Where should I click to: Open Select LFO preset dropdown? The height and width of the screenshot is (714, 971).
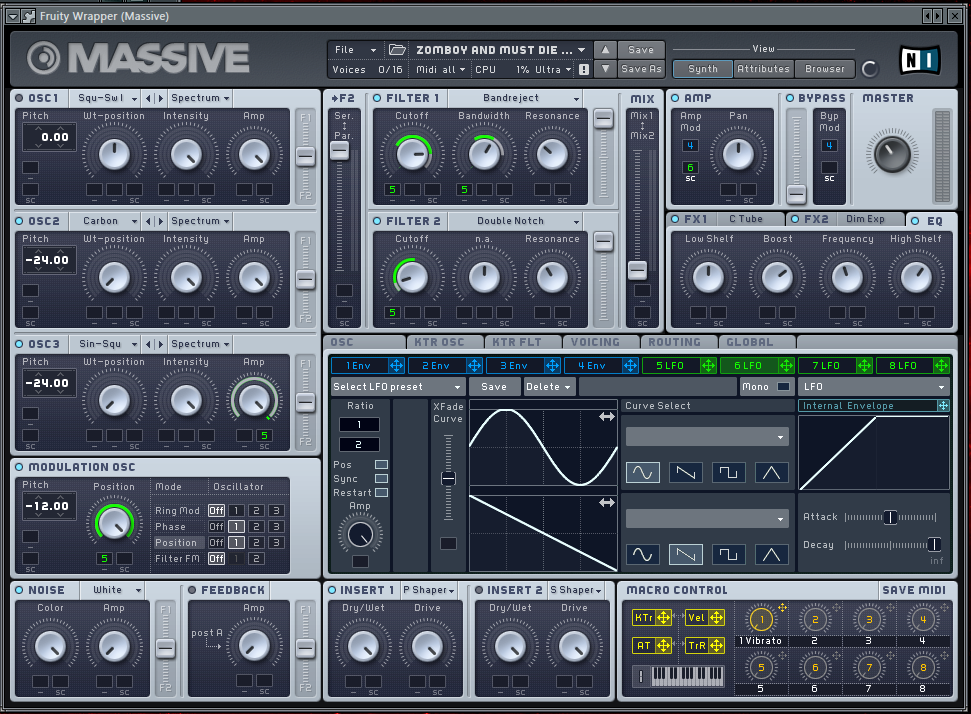[398, 386]
